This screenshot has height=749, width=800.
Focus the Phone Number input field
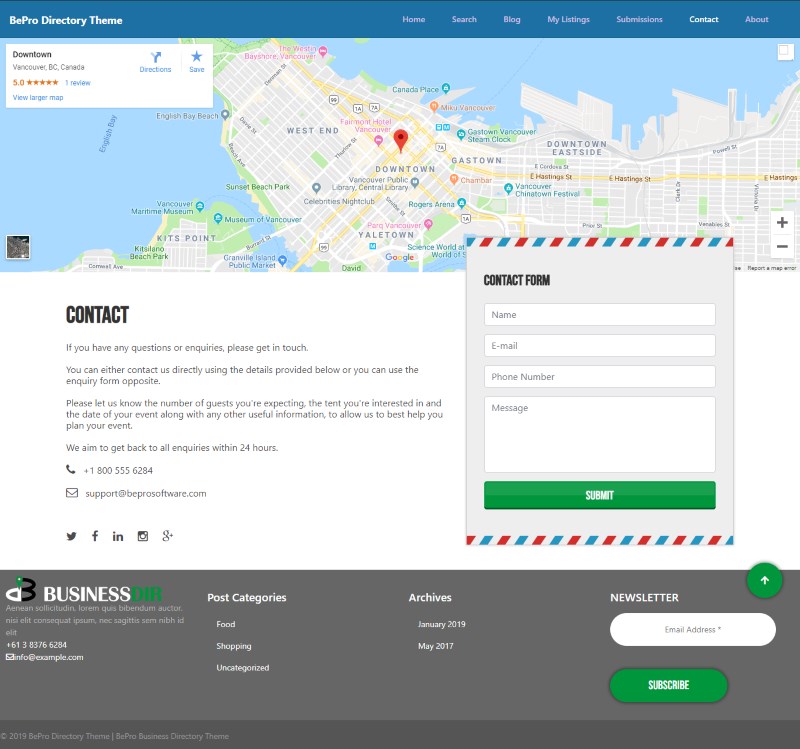[599, 377]
